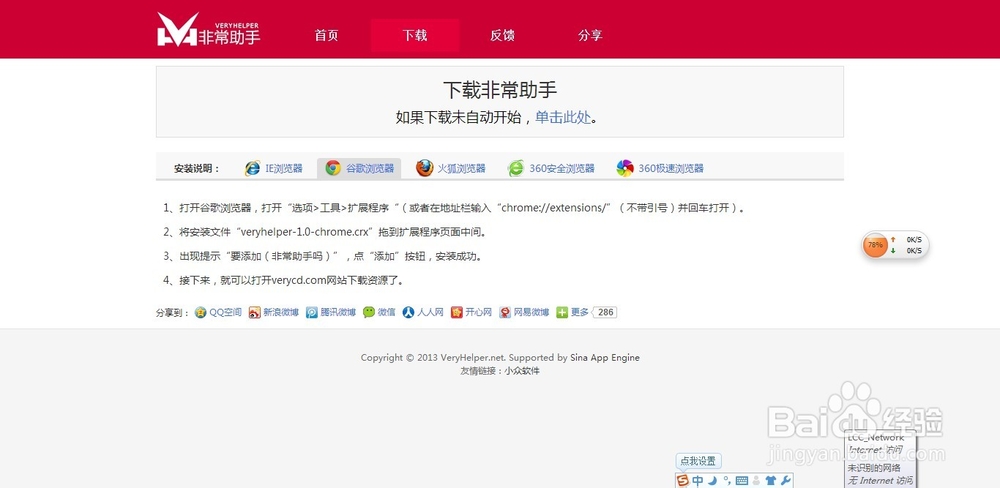1000x488 pixels.
Task: Go to the 反馈 feedback tab
Action: 502,35
